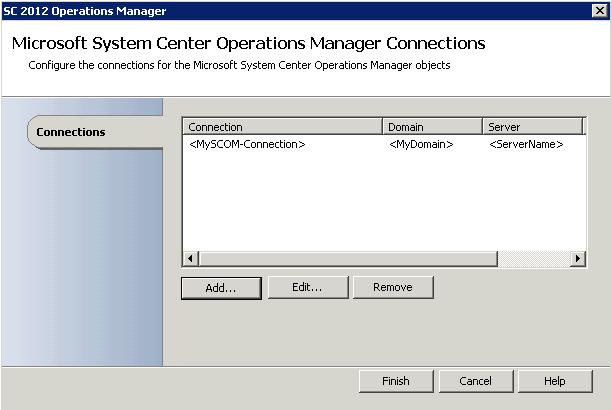Click the right scroll arrow of list
Screen dimensions: 611x410
tap(578, 258)
